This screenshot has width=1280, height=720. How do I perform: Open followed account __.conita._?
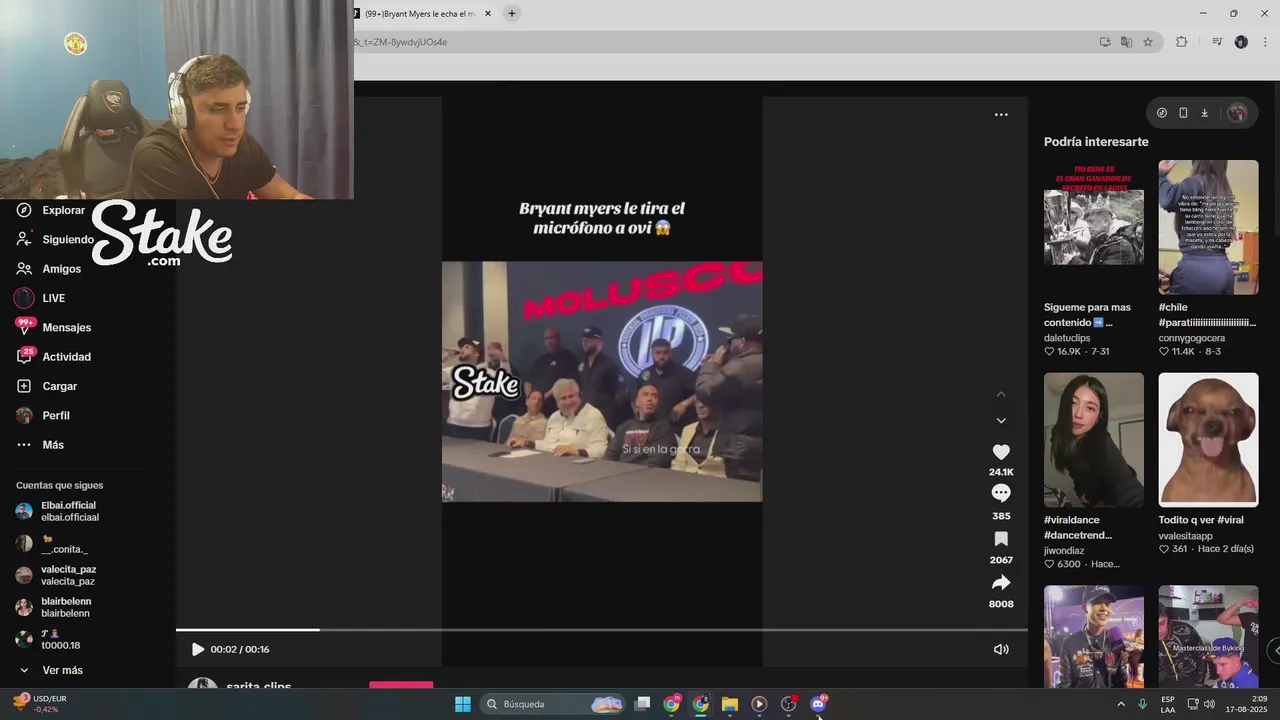pos(64,543)
